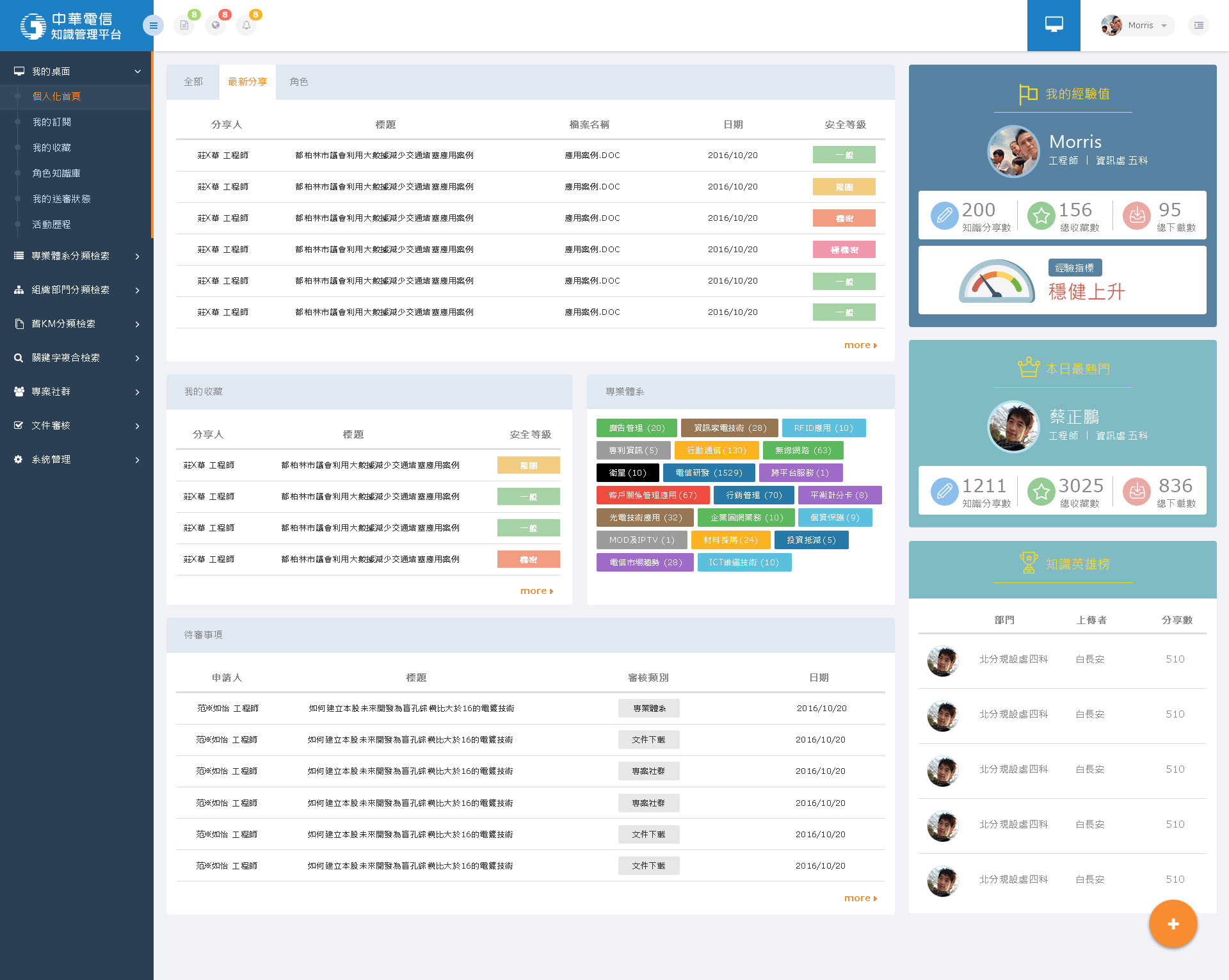Open 我的送審狀態 in sidebar
This screenshot has width=1229, height=980.
pos(61,199)
